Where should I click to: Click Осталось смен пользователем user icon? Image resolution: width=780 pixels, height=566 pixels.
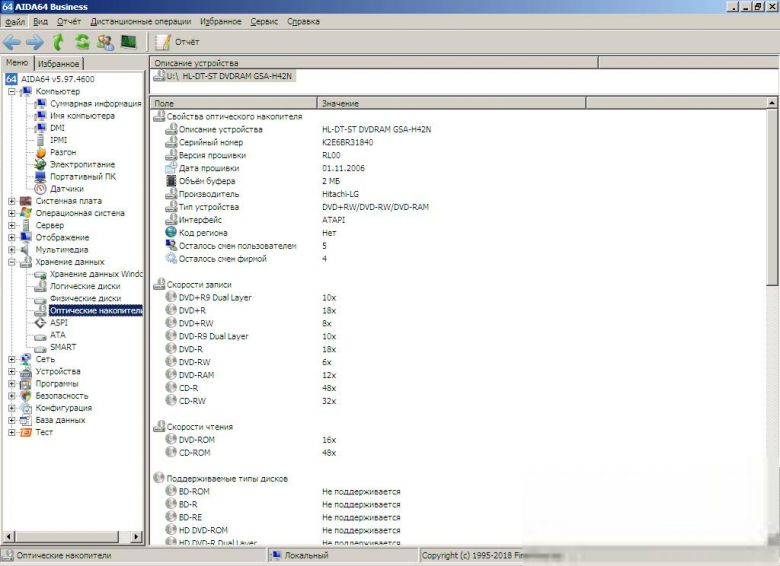[x=171, y=246]
